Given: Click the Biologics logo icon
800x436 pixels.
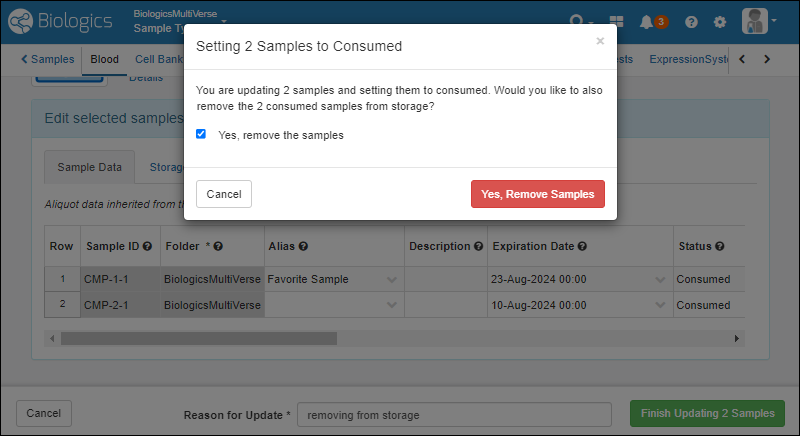Looking at the screenshot, I should pos(20,21).
